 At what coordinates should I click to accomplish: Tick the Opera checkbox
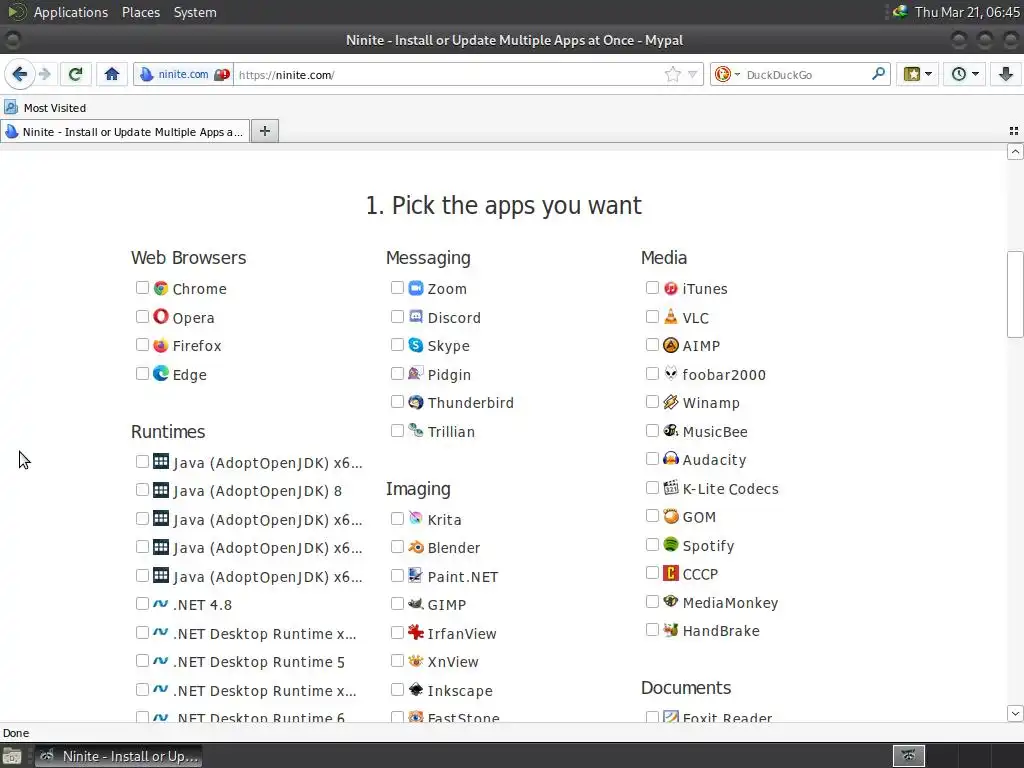142,316
